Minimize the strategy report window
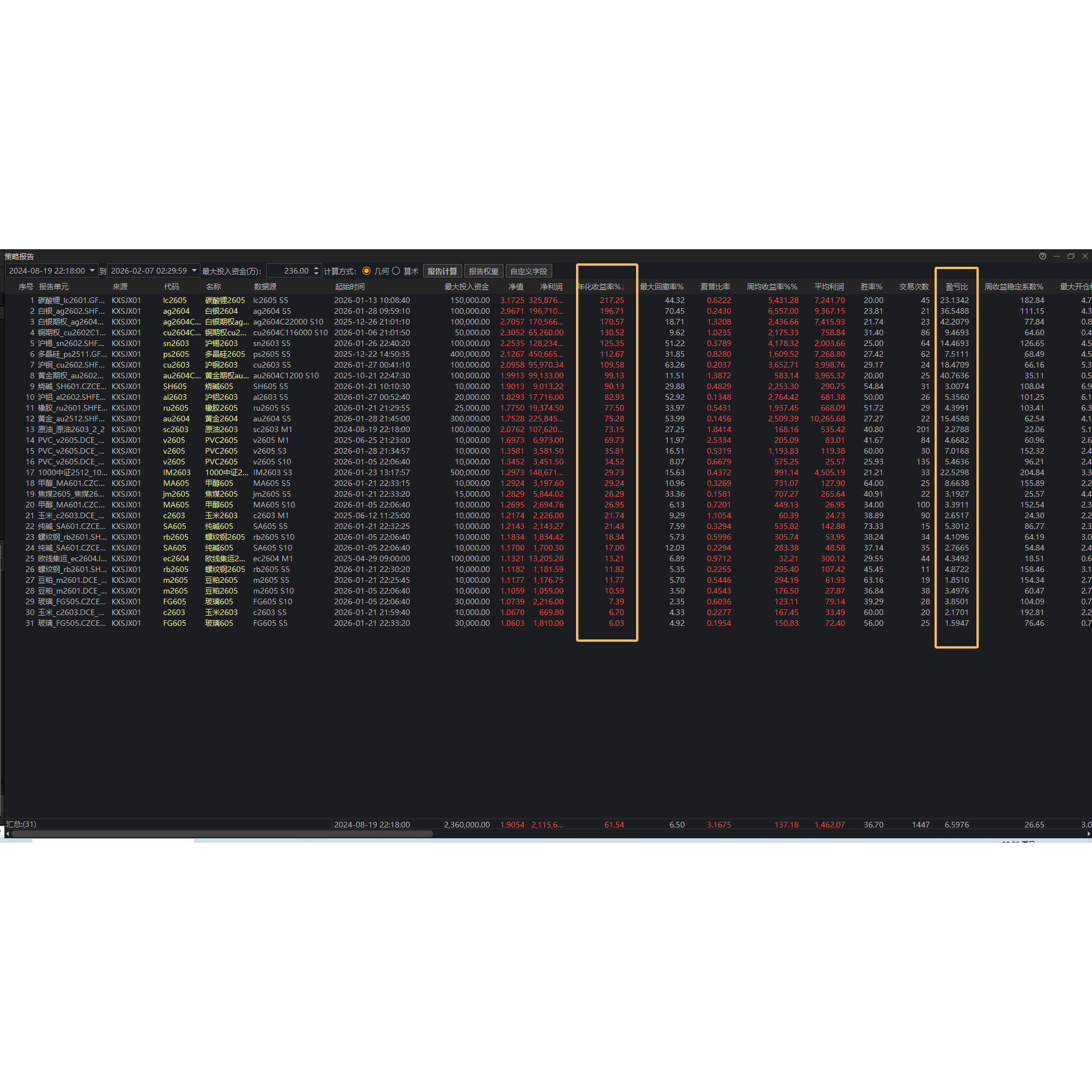Image resolution: width=1092 pixels, height=1092 pixels. (1056, 256)
